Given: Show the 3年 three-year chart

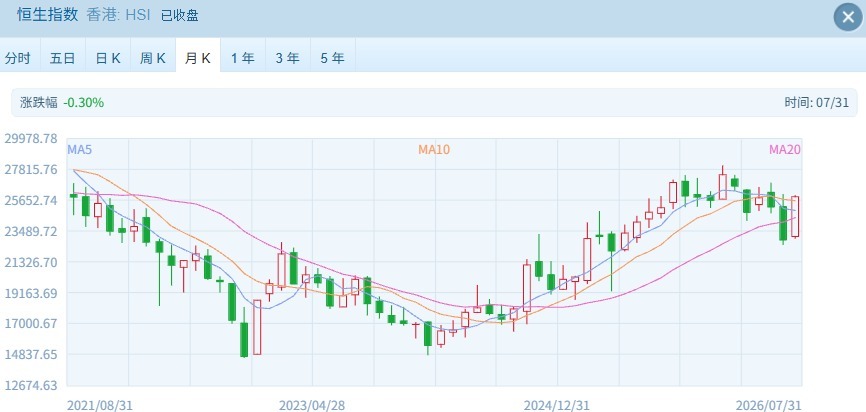Looking at the screenshot, I should pyautogui.click(x=288, y=58).
